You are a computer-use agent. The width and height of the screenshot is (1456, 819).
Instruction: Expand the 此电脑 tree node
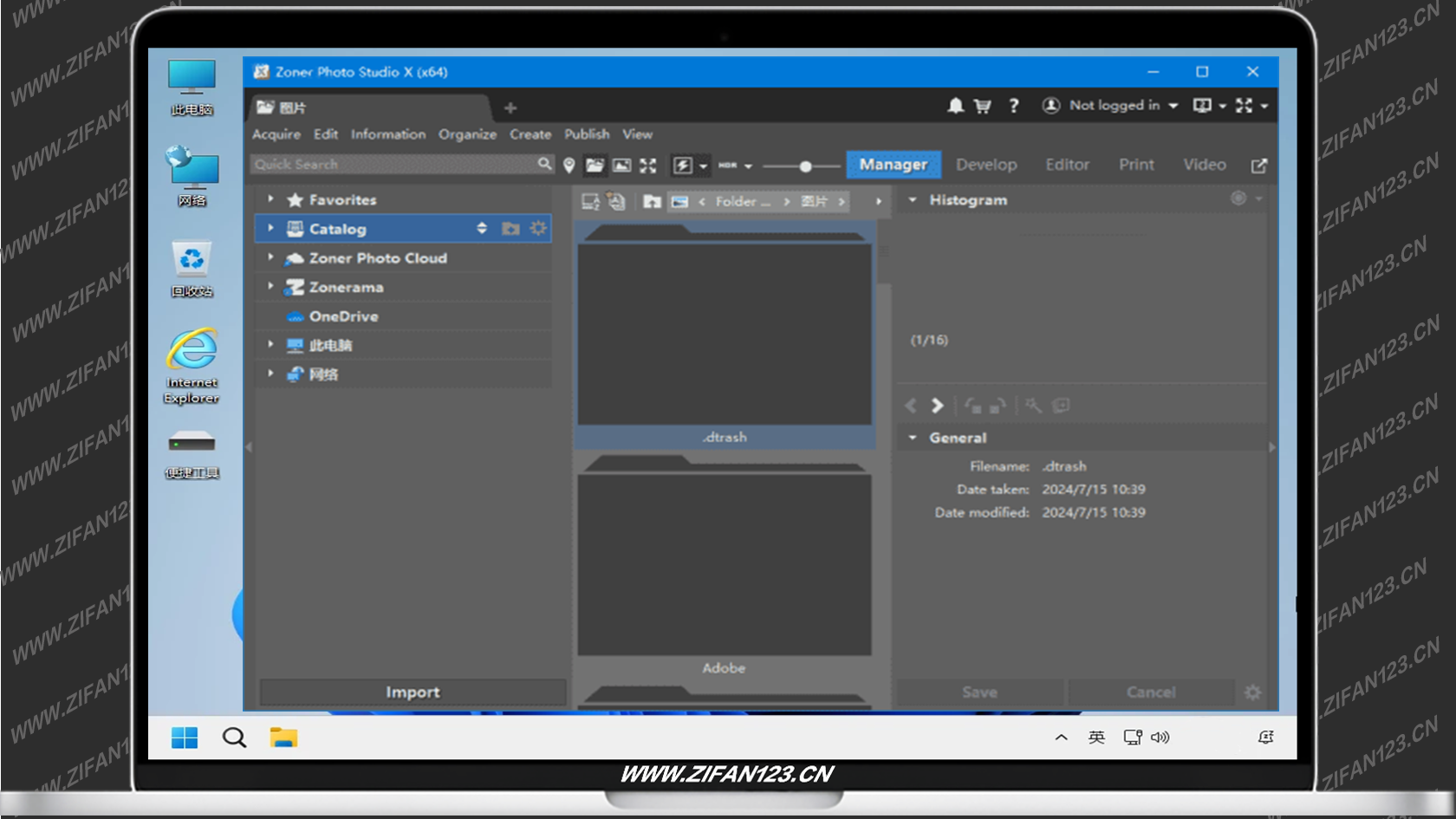coord(270,344)
